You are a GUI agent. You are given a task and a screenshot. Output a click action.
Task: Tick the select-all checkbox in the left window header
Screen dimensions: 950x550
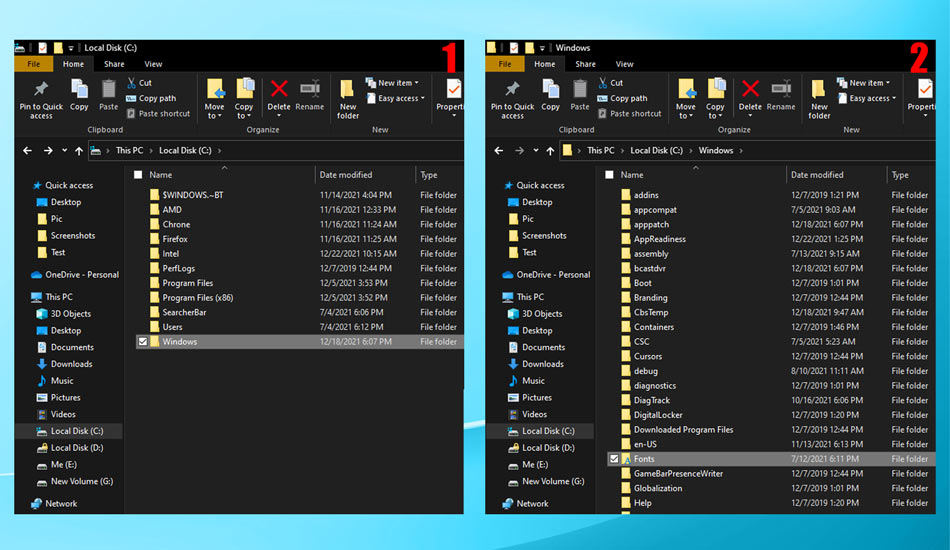tap(137, 175)
